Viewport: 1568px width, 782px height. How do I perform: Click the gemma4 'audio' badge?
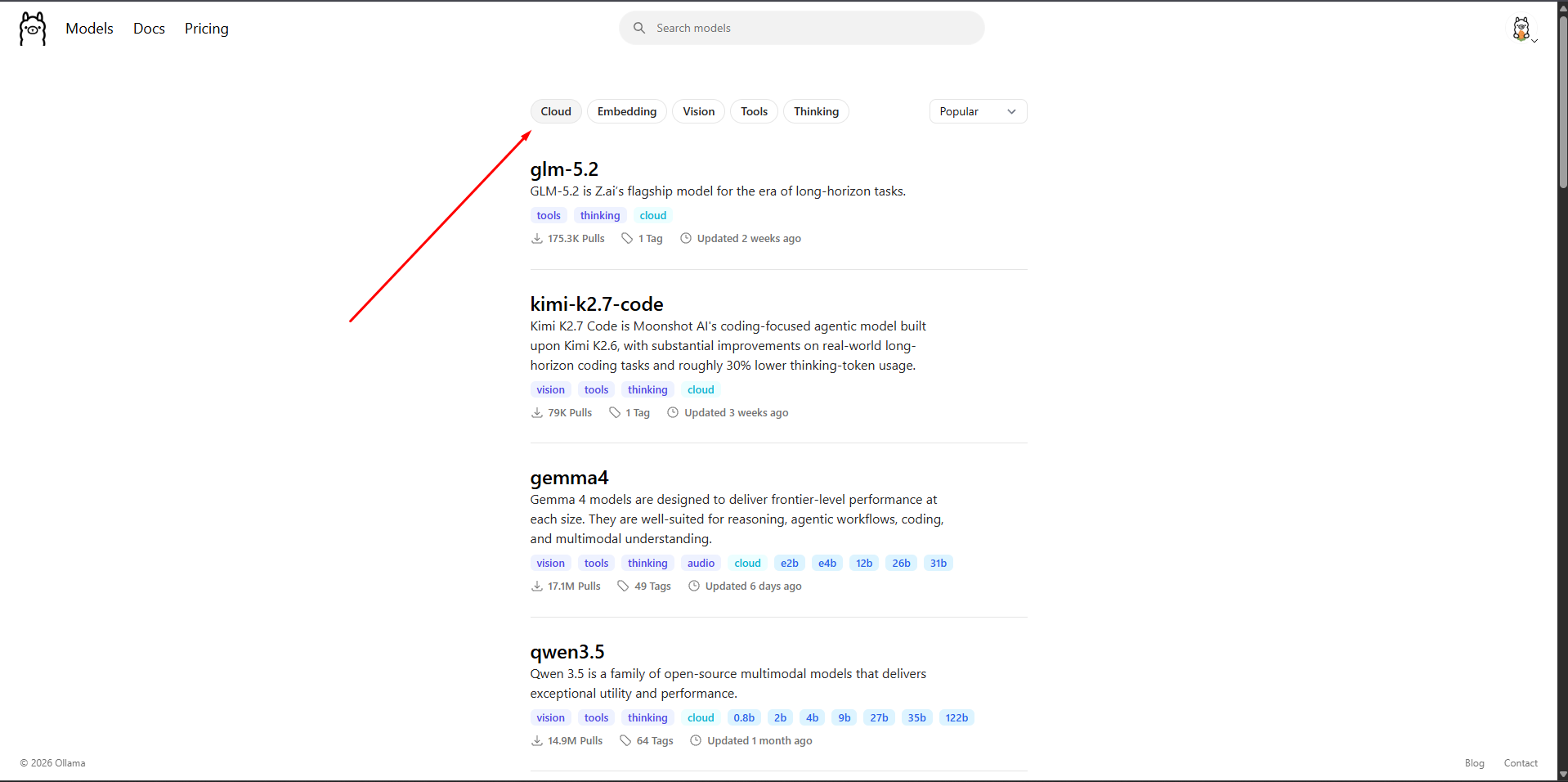(701, 564)
